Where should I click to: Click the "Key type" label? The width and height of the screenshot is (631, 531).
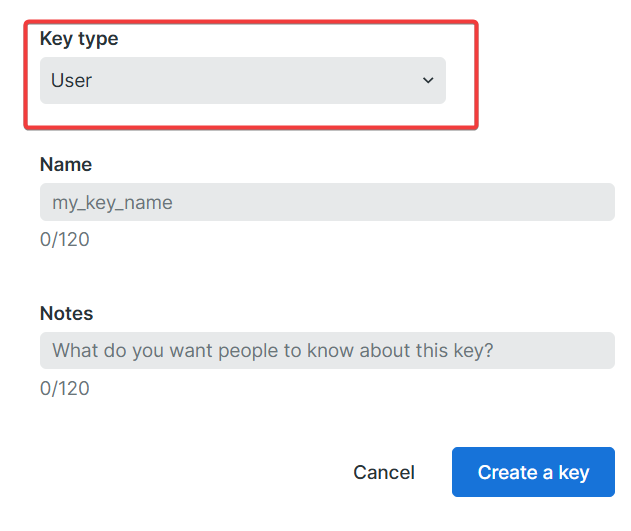pos(79,39)
